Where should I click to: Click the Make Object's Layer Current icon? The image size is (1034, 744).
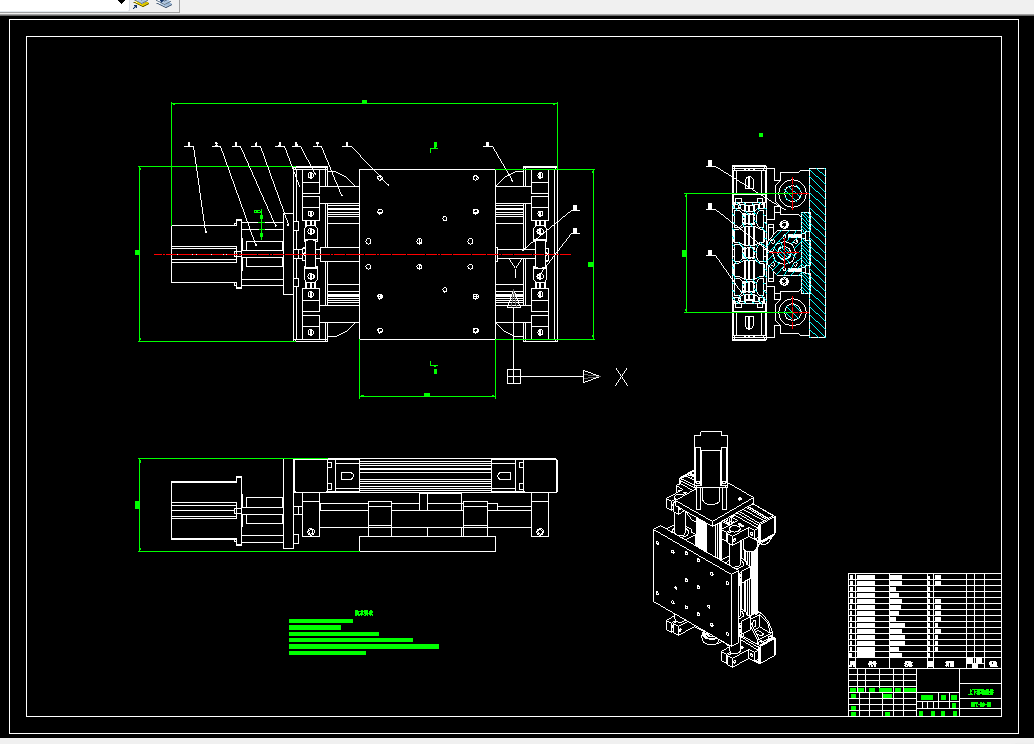coord(140,3)
